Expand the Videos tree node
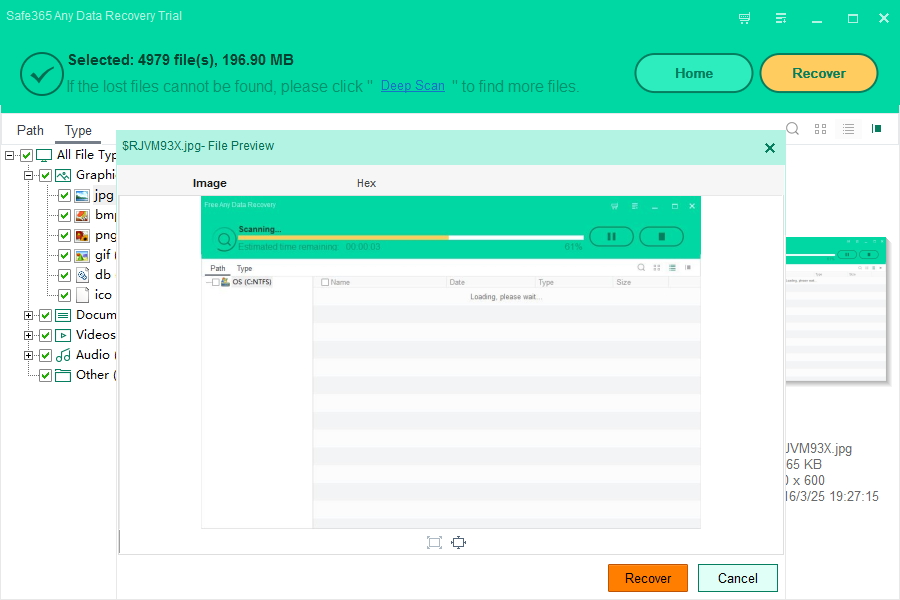 click(x=28, y=335)
